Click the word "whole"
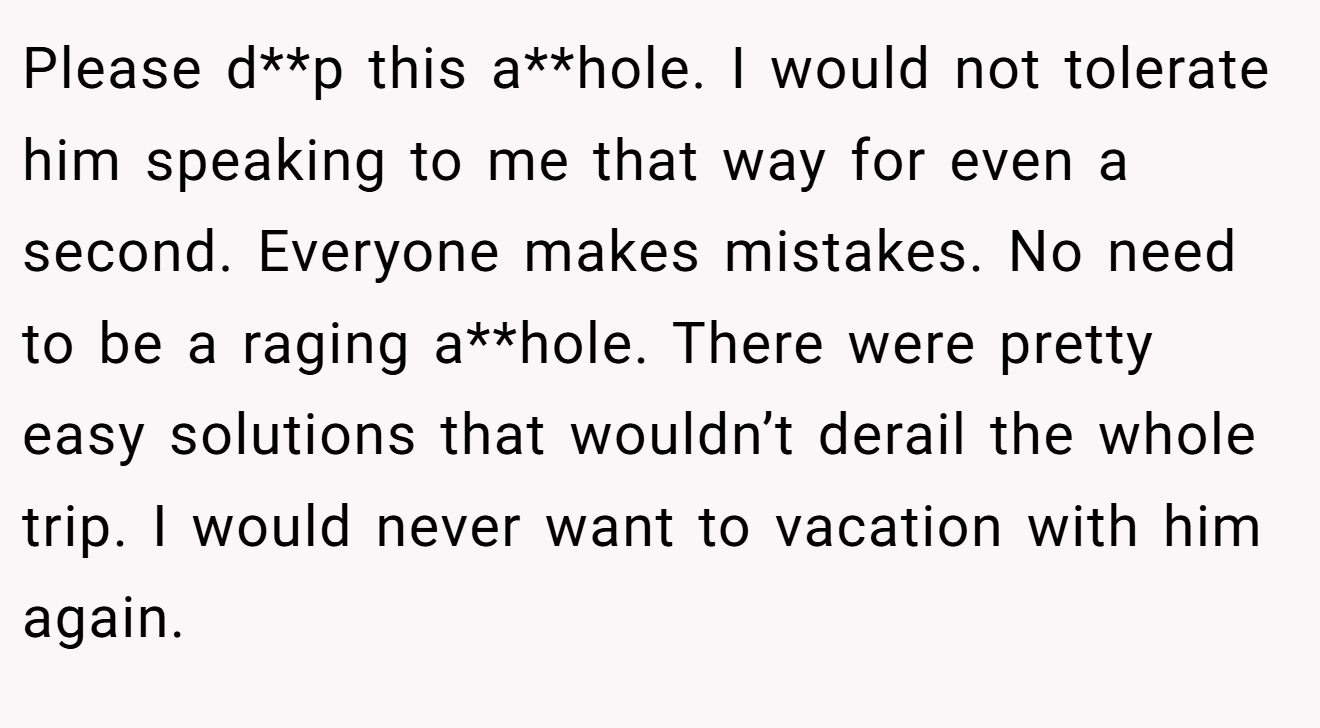 tap(1182, 439)
